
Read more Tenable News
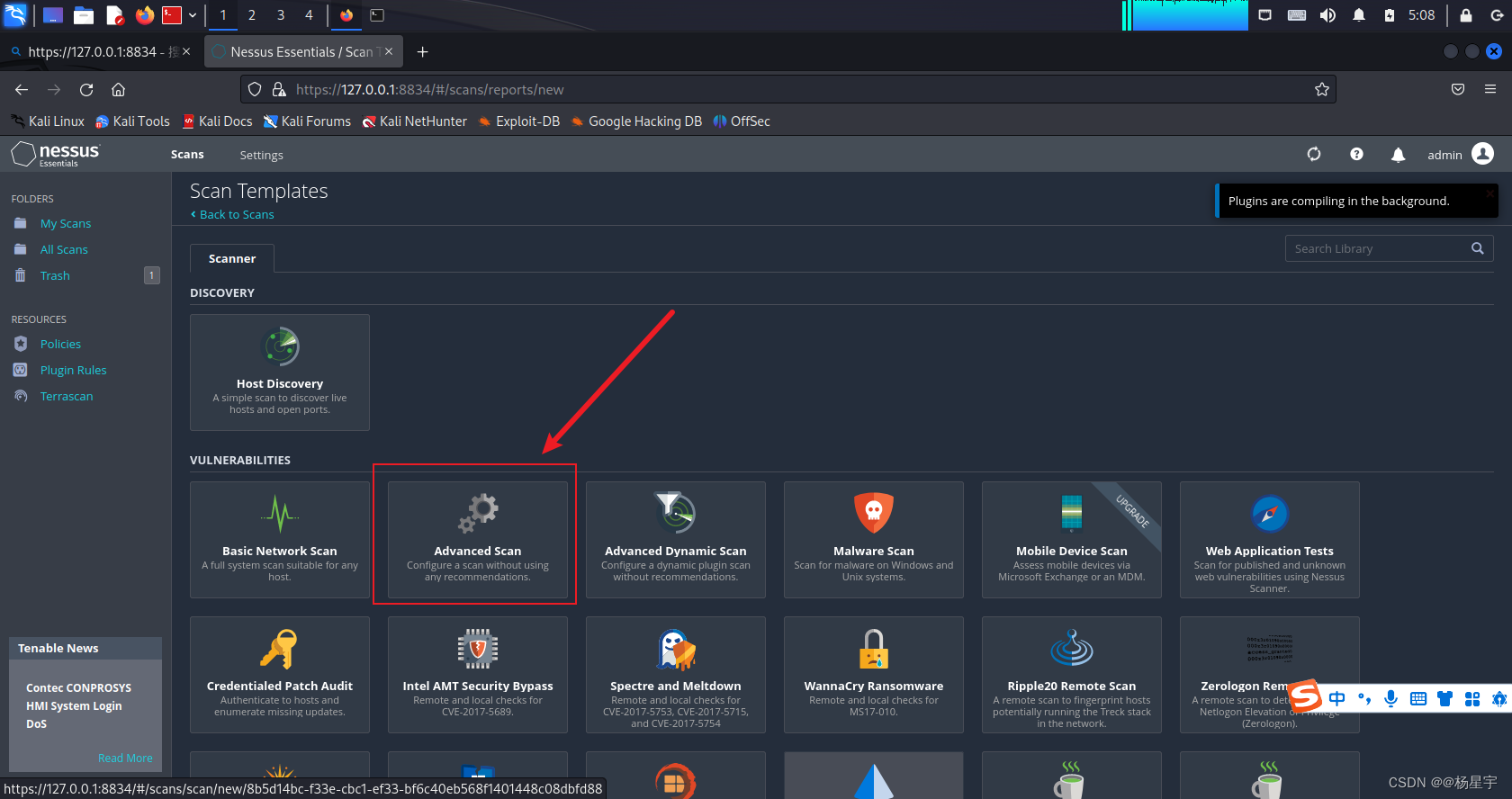click(x=125, y=759)
